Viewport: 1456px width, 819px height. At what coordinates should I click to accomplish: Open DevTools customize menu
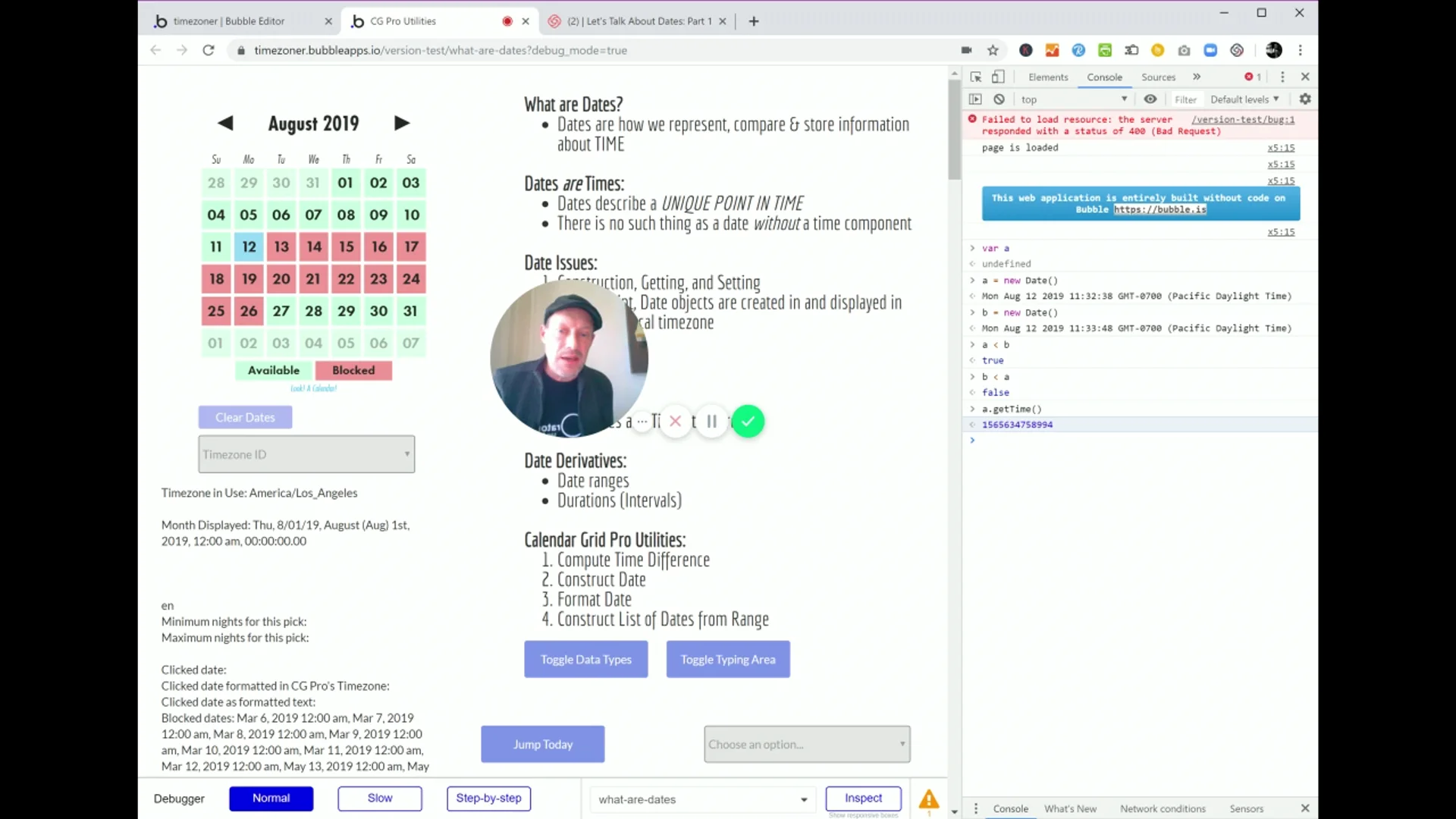(1282, 77)
